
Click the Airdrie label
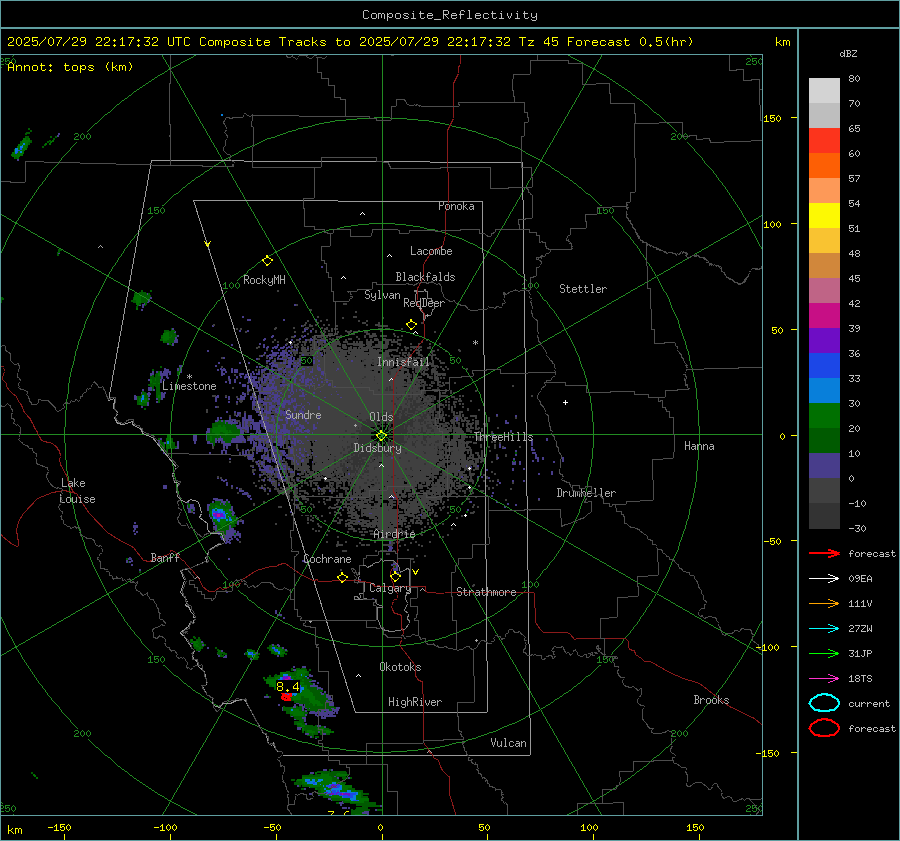coord(394,534)
